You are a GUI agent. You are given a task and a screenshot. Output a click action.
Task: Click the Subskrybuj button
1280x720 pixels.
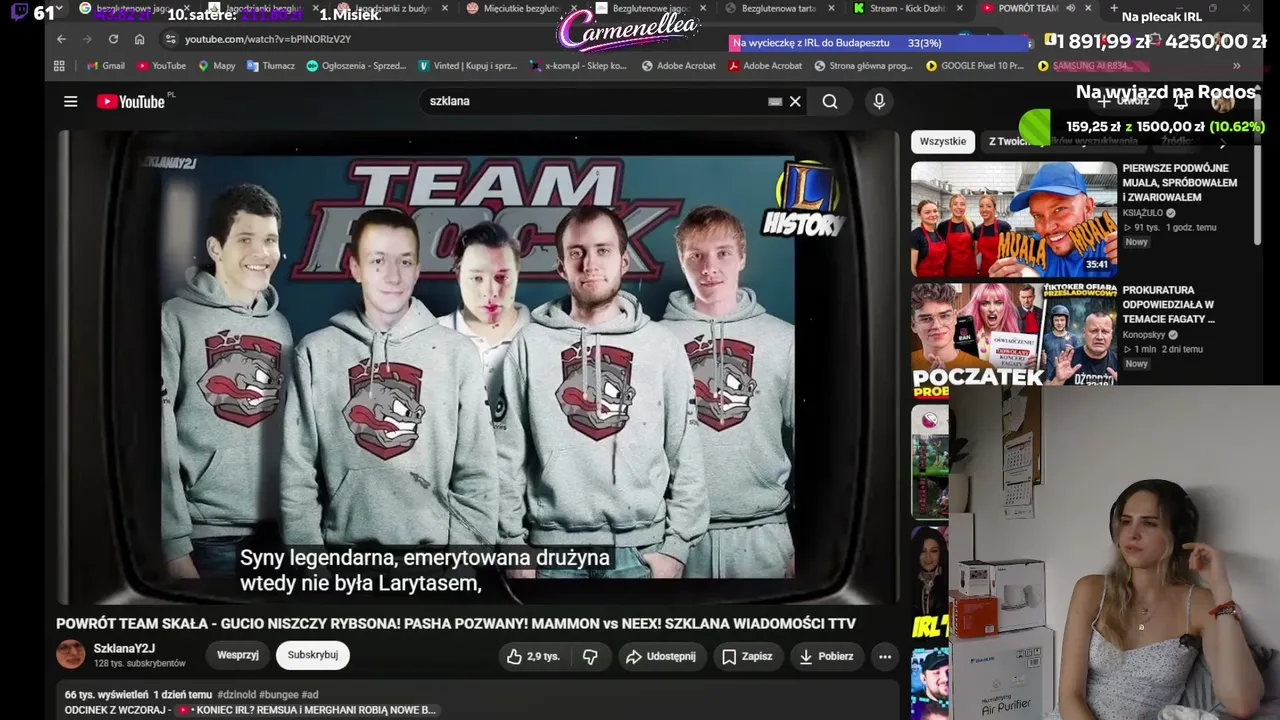(313, 655)
